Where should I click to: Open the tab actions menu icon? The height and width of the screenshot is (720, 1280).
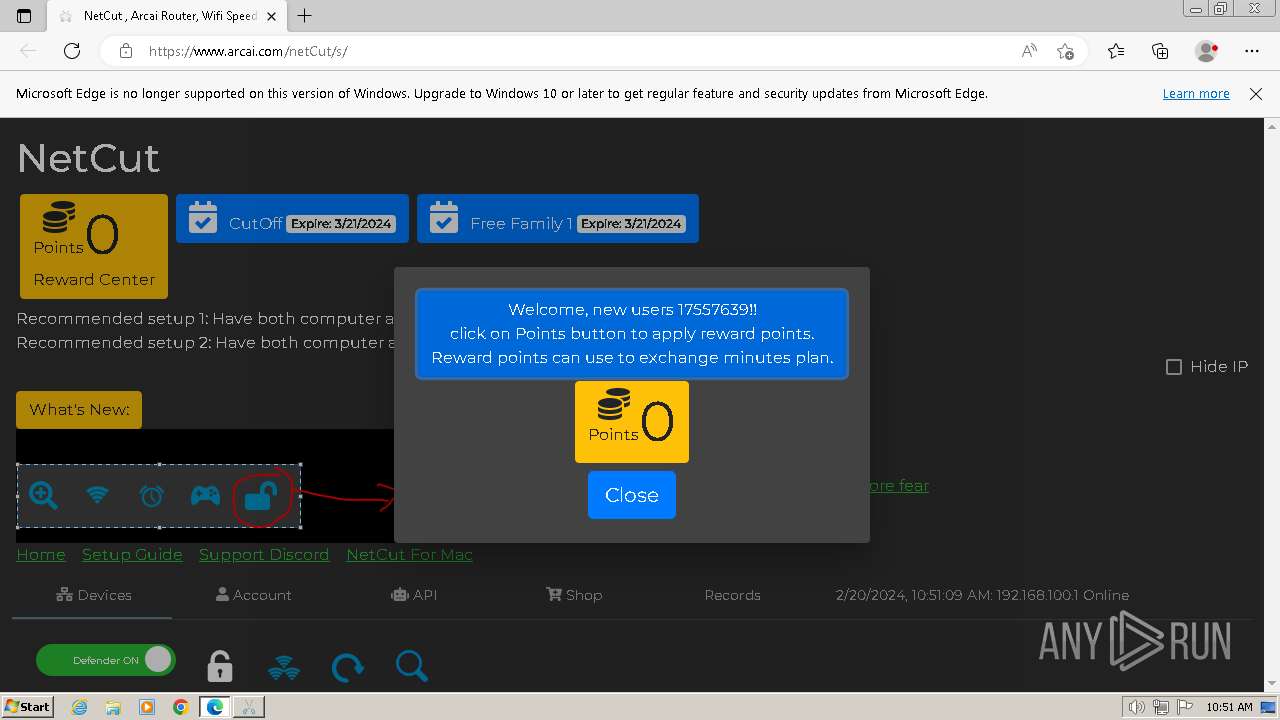pyautogui.click(x=24, y=16)
